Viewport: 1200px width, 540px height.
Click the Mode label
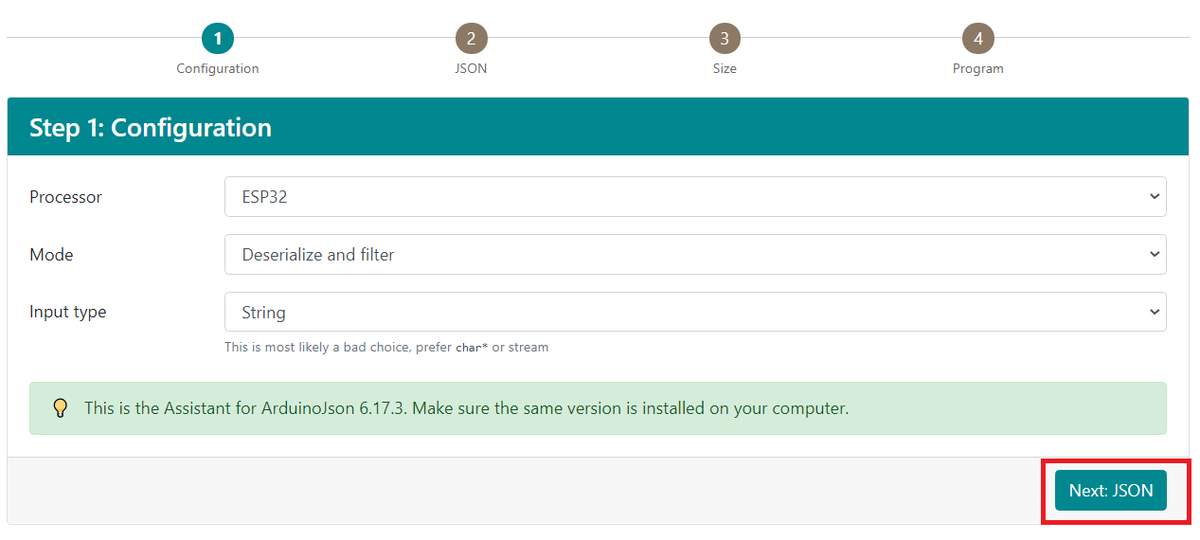[51, 255]
